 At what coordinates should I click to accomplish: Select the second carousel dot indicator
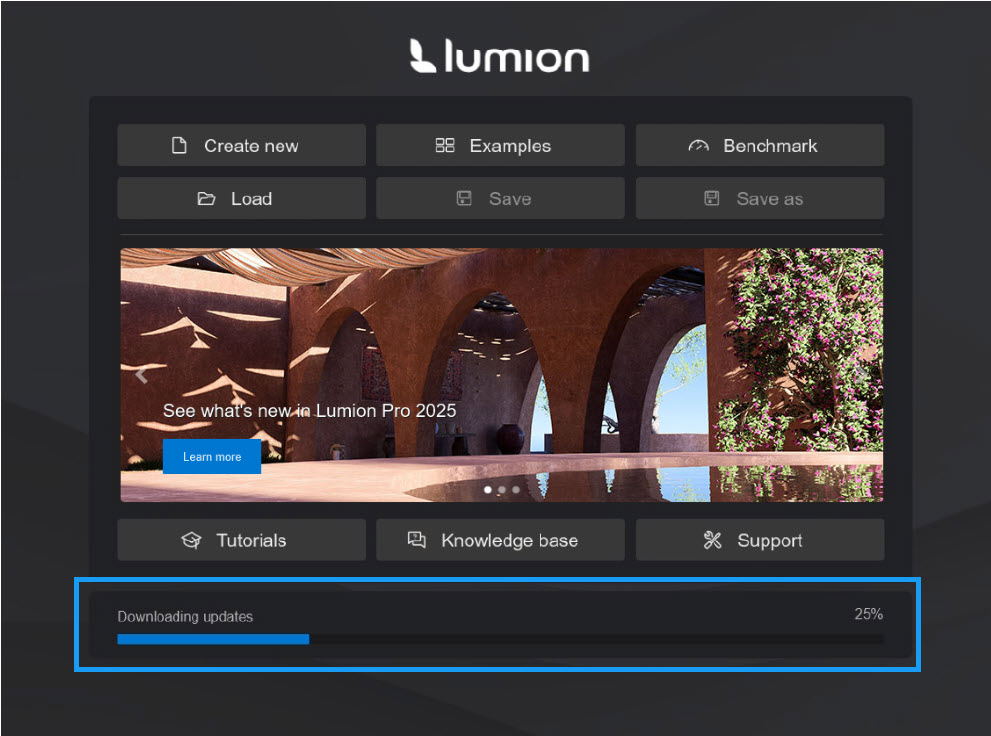[x=502, y=490]
